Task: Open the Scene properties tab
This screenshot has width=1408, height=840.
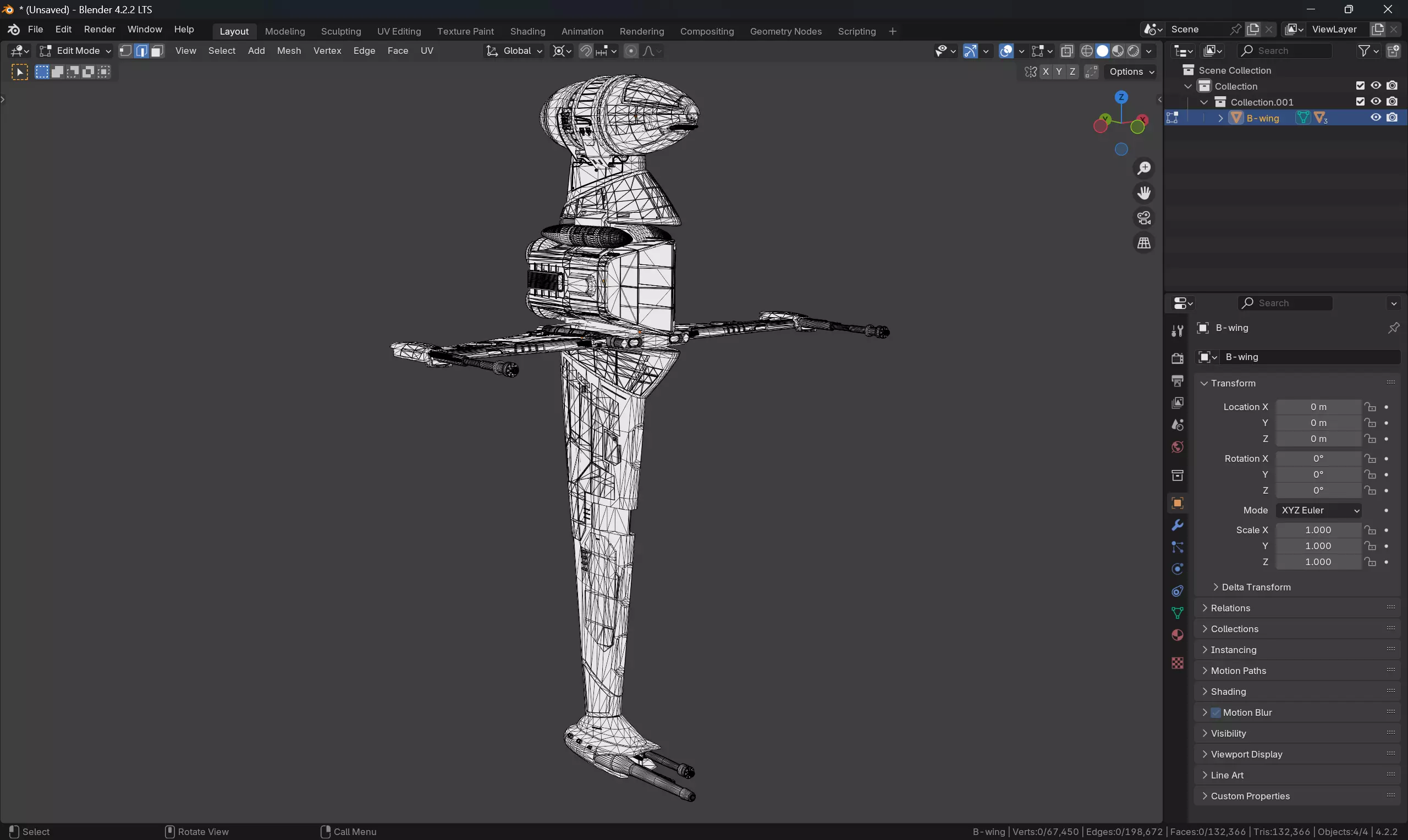Action: click(x=1178, y=424)
